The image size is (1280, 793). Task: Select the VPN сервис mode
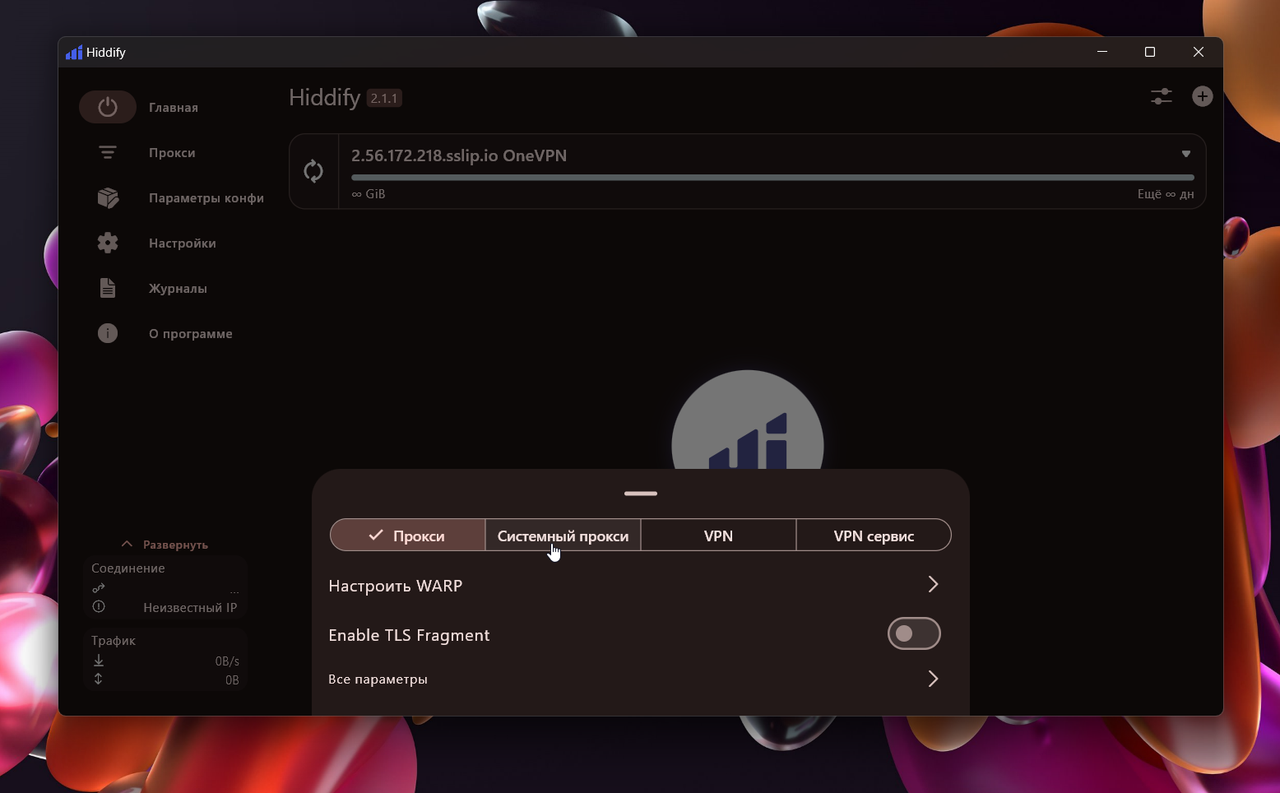[874, 535]
